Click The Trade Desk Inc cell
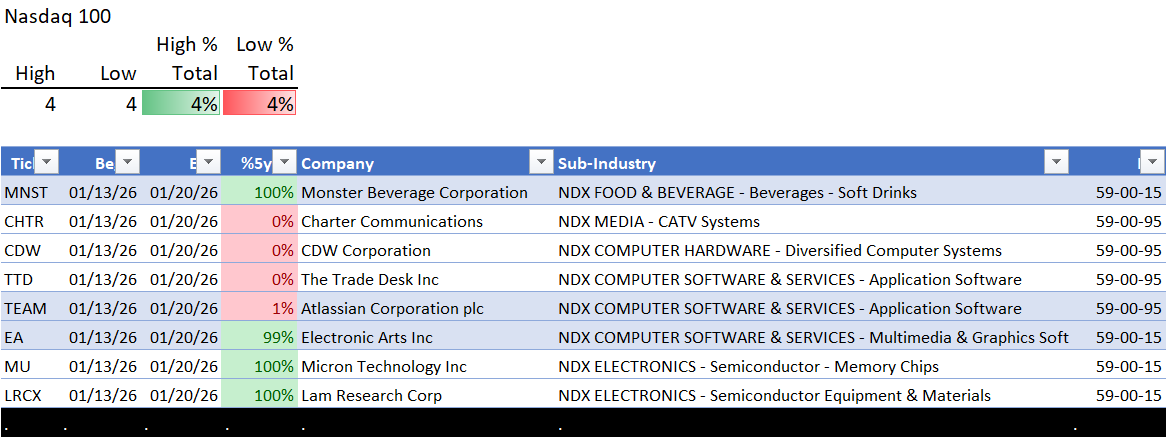Image resolution: width=1166 pixels, height=437 pixels. point(370,279)
